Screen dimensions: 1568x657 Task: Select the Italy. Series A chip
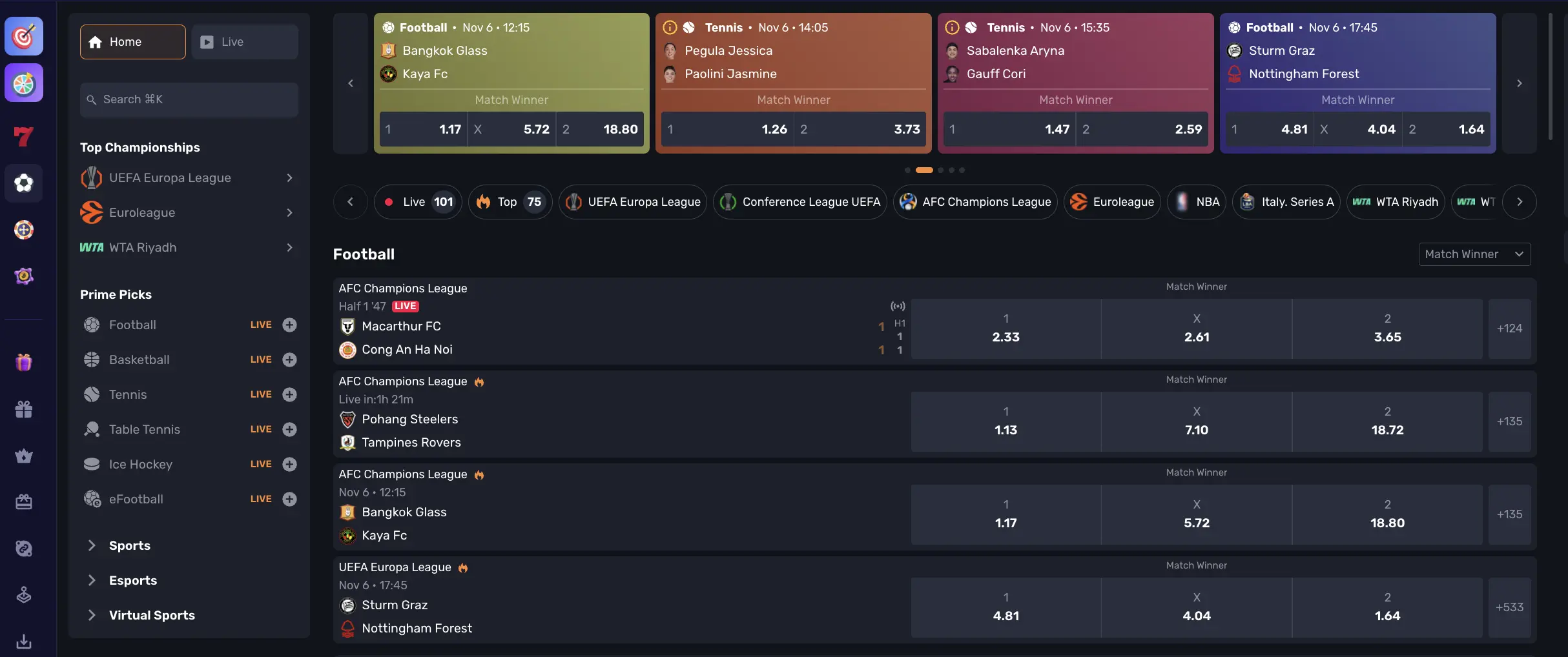1286,202
